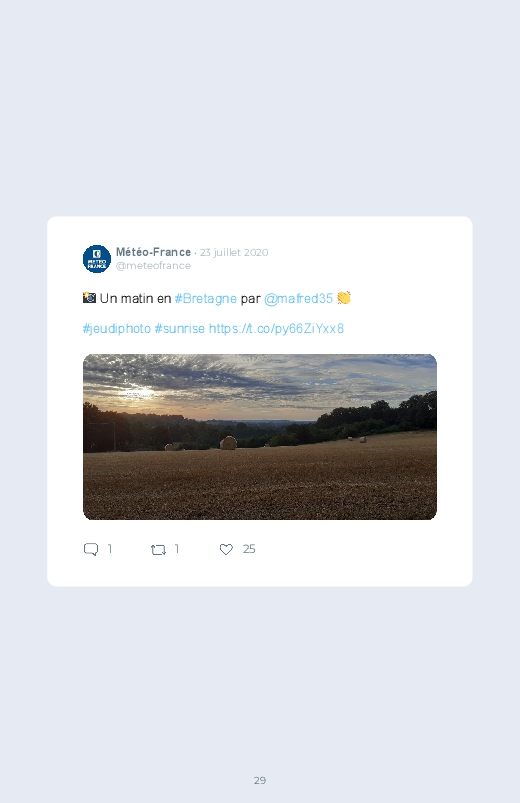Screen dimensions: 520x803
Task: Open the sunrise field photo
Action: click(260, 437)
